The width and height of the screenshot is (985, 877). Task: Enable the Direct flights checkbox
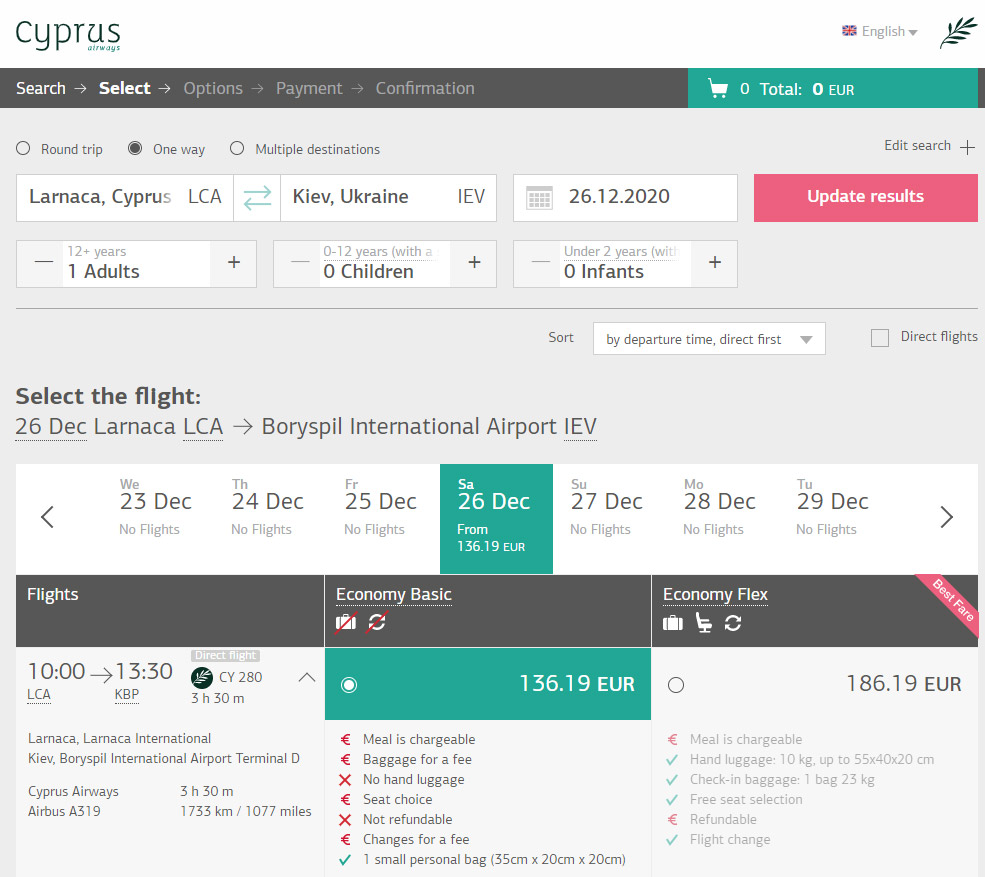coord(879,338)
